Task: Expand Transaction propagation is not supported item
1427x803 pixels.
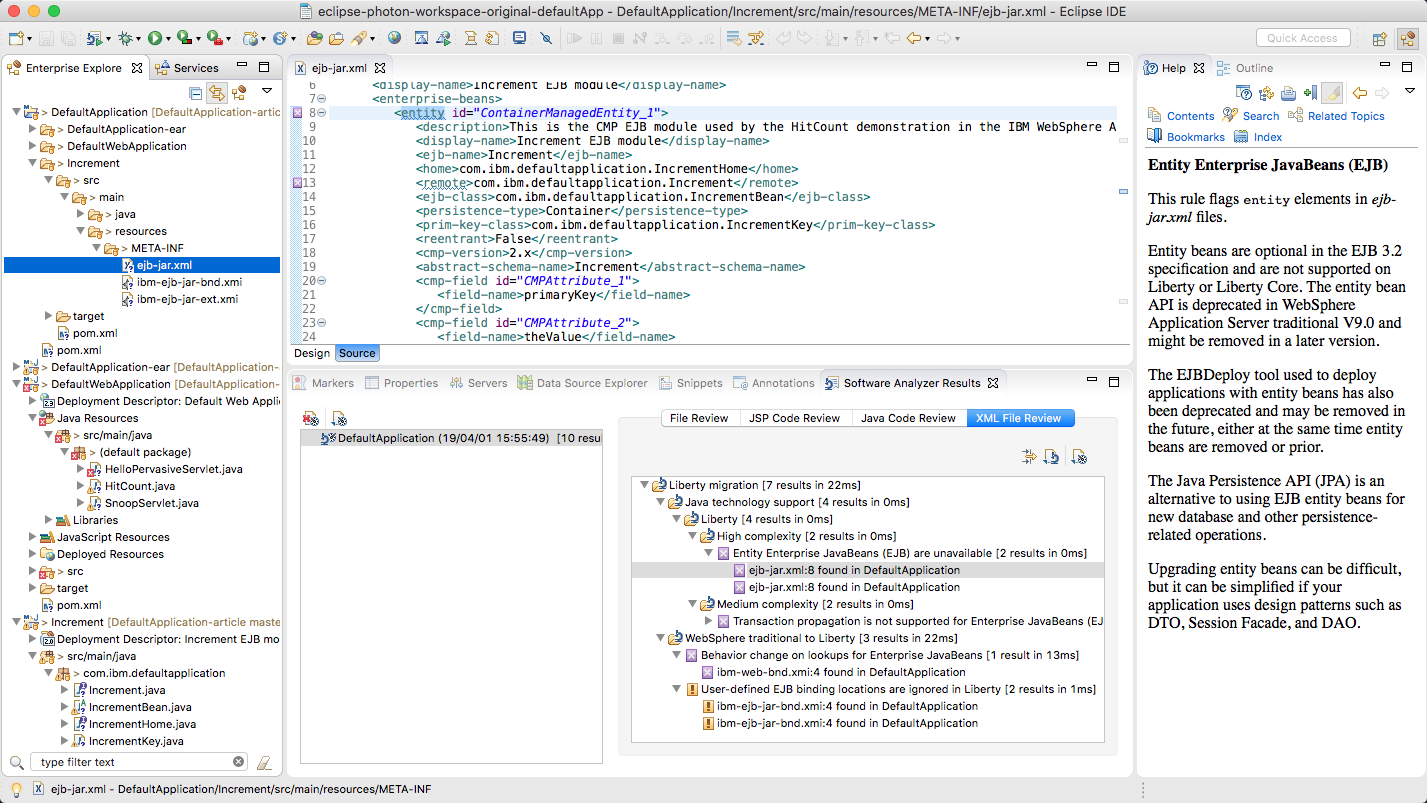Action: click(x=708, y=621)
